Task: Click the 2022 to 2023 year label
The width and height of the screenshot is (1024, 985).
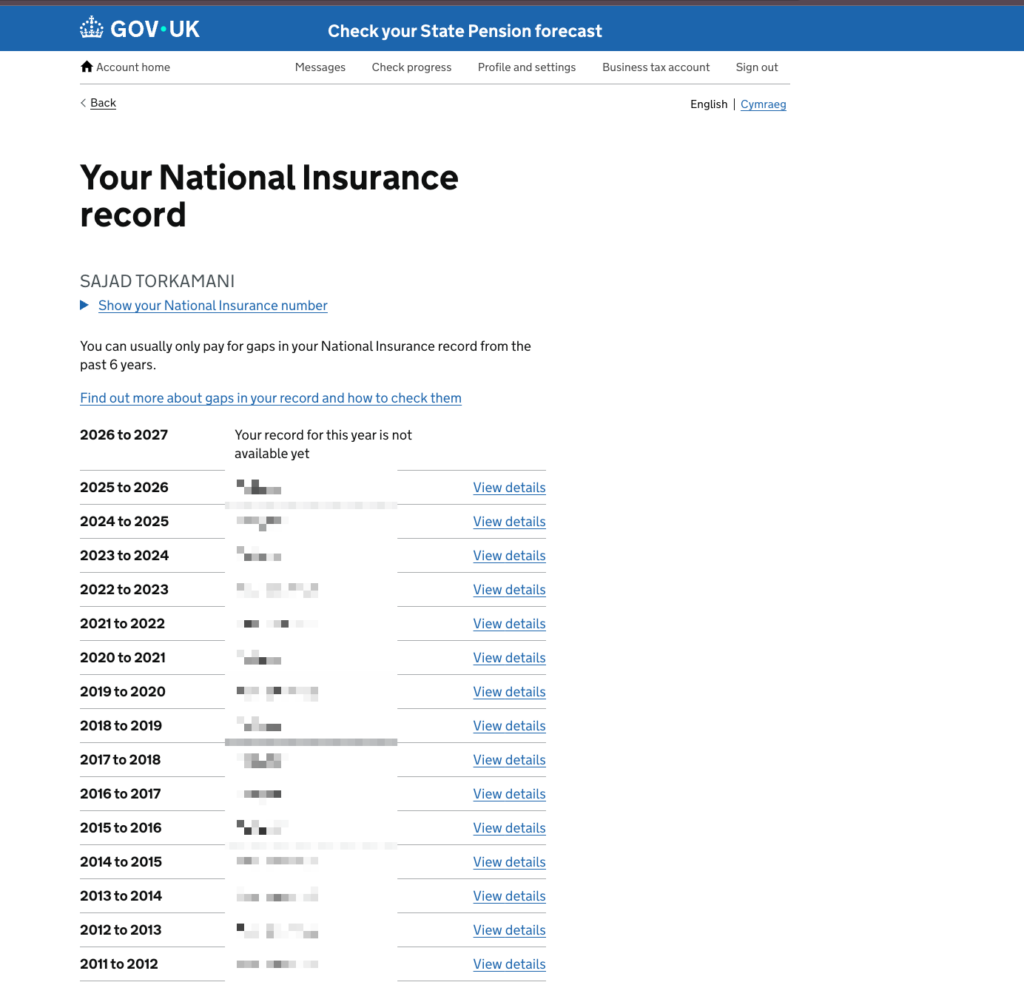Action: 124,589
